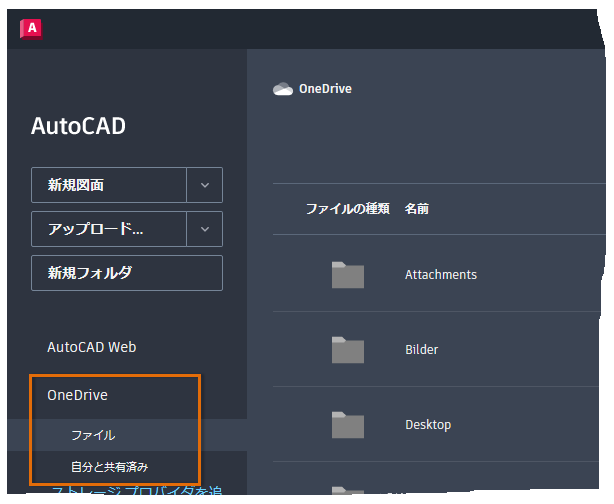The width and height of the screenshot is (614, 504).
Task: Select AutoCAD Web in the sidebar
Action: [92, 347]
